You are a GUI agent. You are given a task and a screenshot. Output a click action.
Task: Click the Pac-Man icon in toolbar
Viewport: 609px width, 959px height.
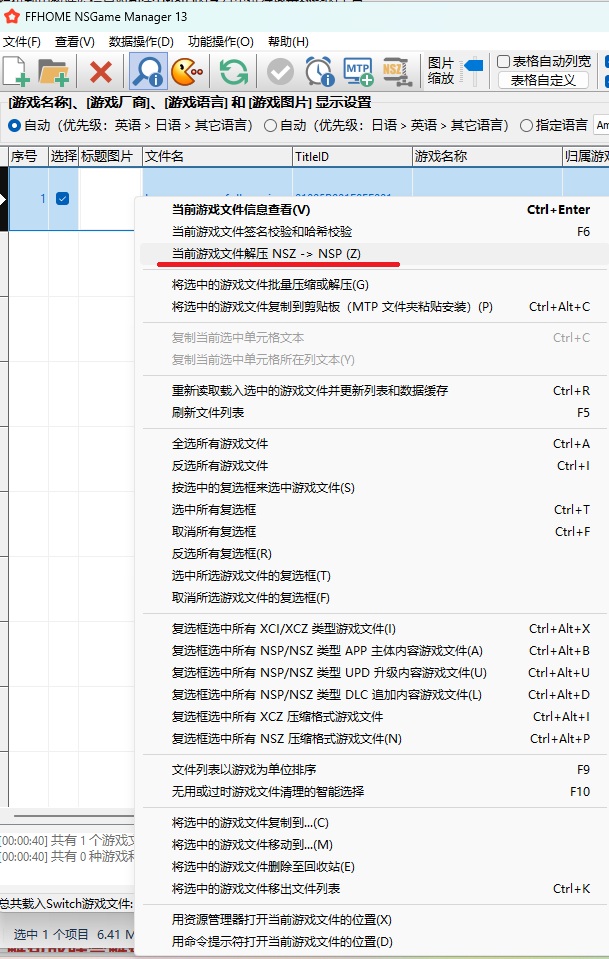pos(187,72)
